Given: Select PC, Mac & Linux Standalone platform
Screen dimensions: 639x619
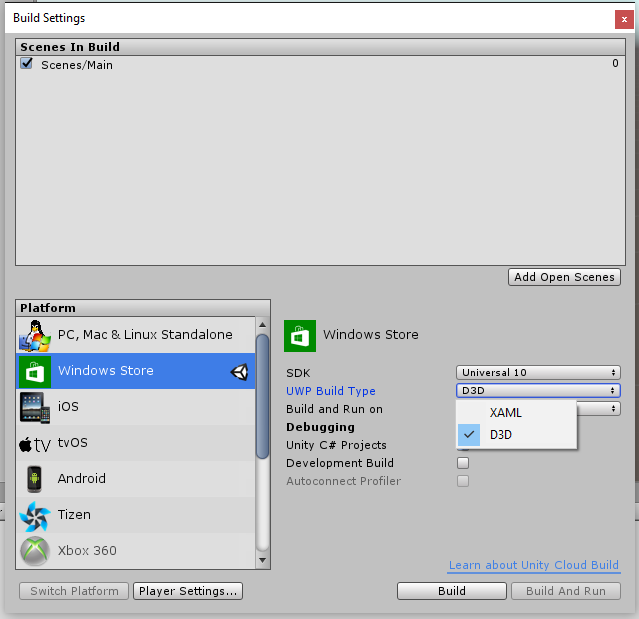Looking at the screenshot, I should tap(136, 335).
